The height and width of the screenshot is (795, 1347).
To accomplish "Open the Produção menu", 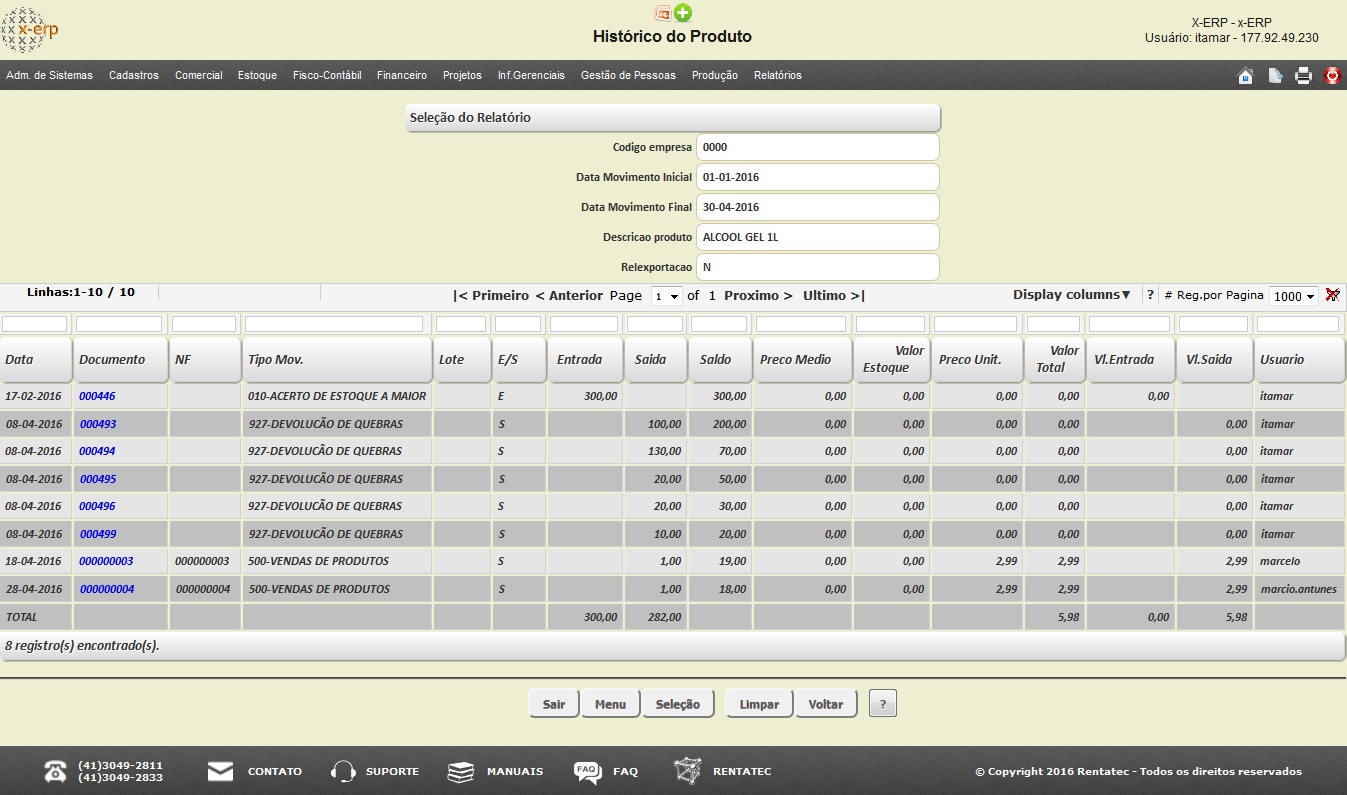I will click(715, 75).
